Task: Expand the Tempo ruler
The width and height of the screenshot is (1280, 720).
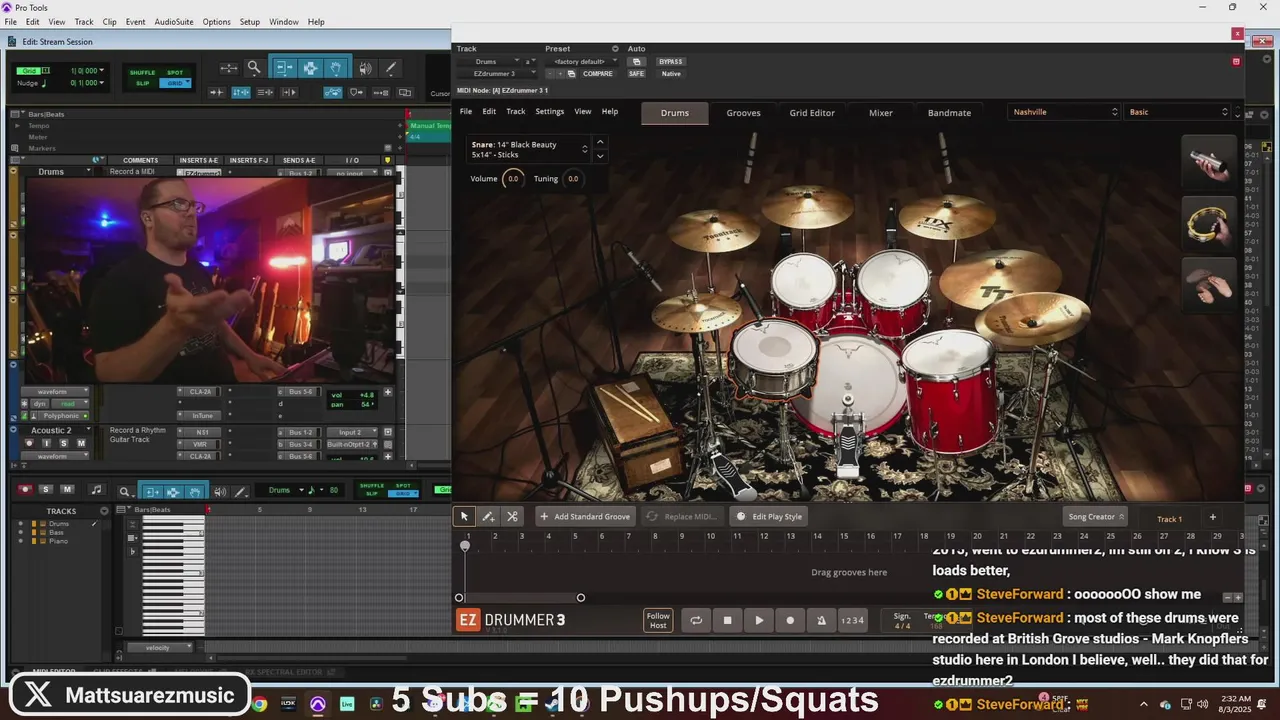Action: coord(17,125)
